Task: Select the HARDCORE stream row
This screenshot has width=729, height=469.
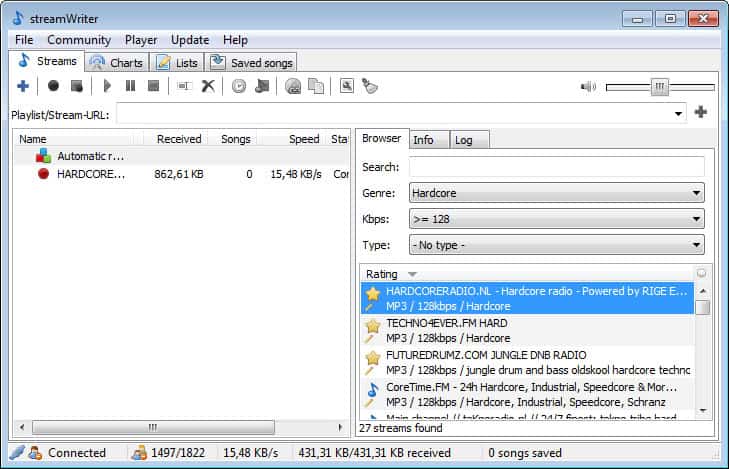Action: [x=182, y=174]
